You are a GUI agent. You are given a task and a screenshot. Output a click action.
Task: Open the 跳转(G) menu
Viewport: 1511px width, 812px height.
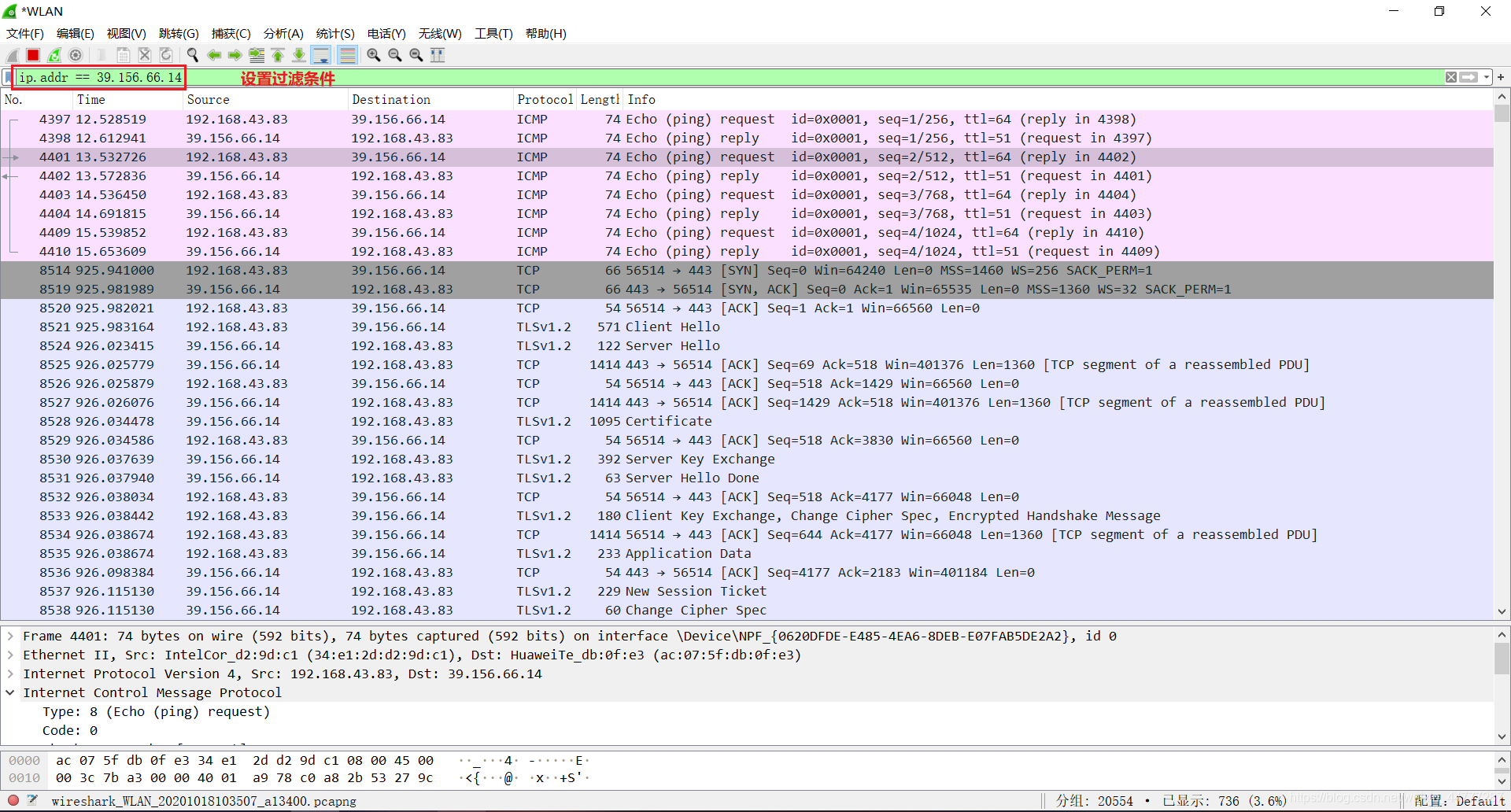(x=179, y=34)
